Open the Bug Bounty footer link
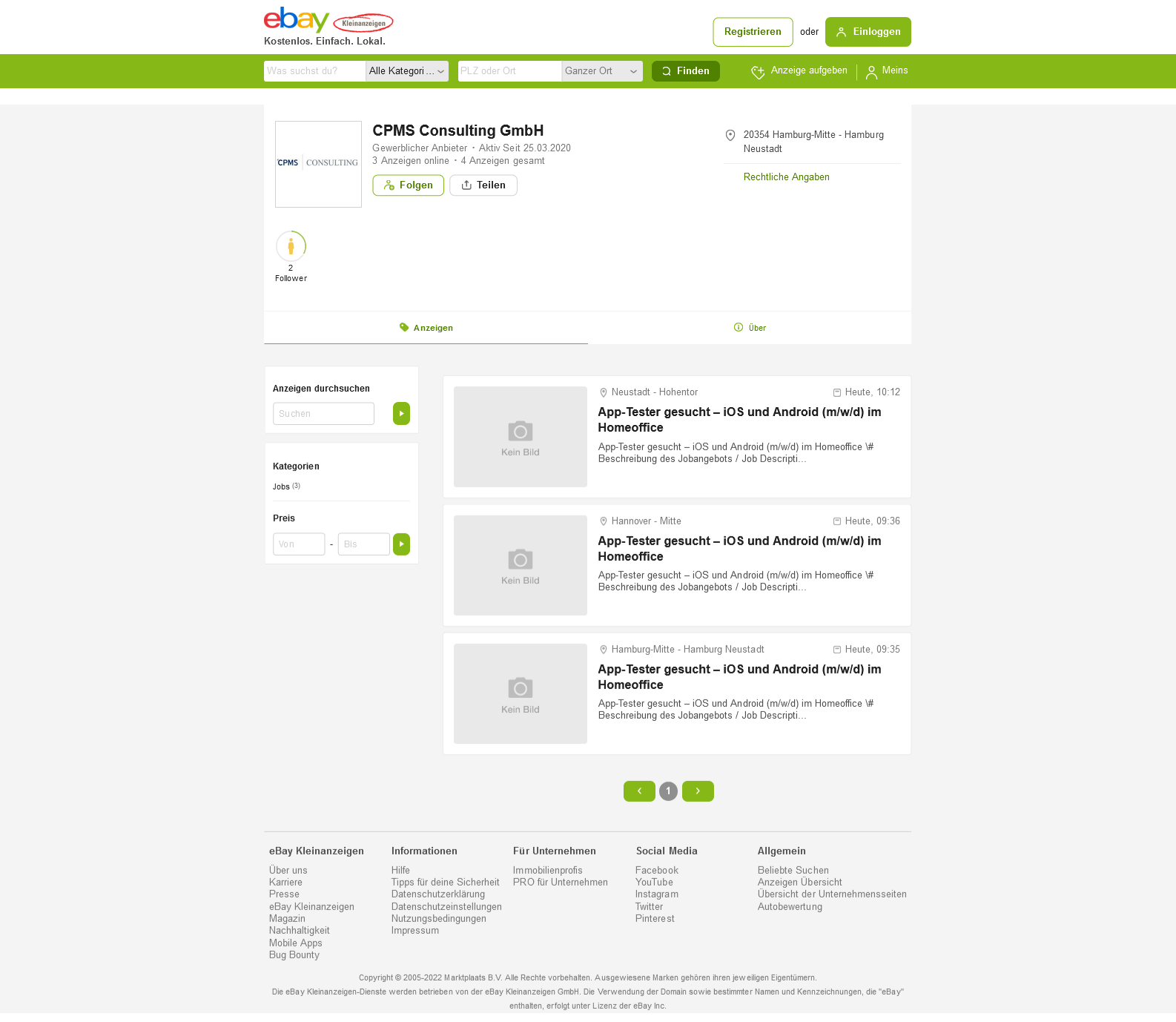This screenshot has width=1176, height=1022. (294, 955)
